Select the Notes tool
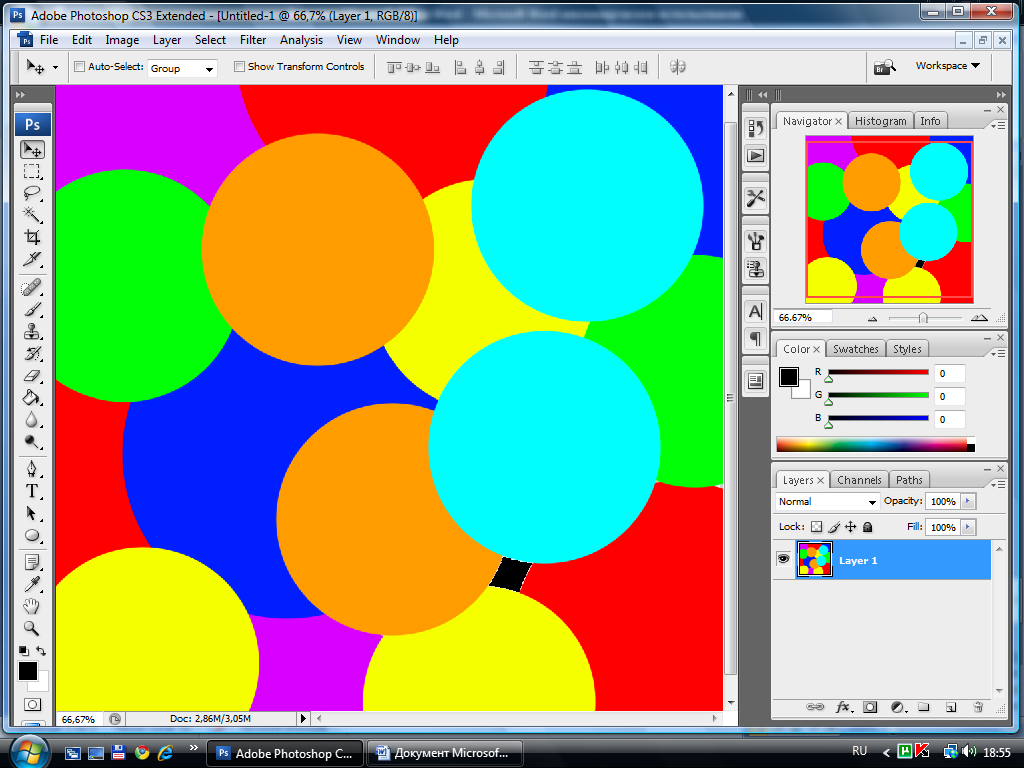The height and width of the screenshot is (768, 1024). [32, 562]
